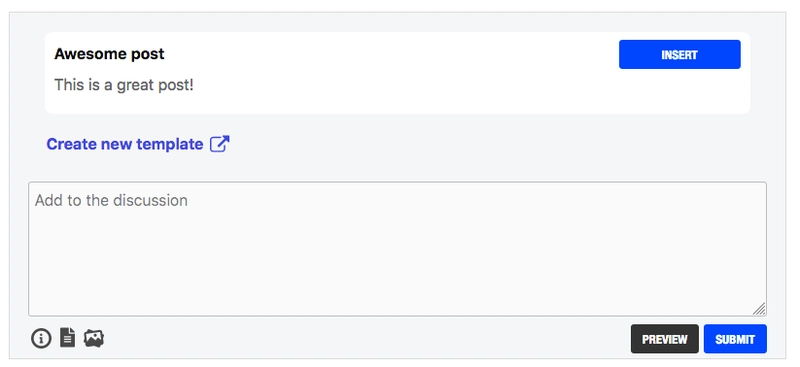Image resolution: width=800 pixels, height=367 pixels.
Task: Click the circled letter i icon below textarea
Action: (x=41, y=338)
